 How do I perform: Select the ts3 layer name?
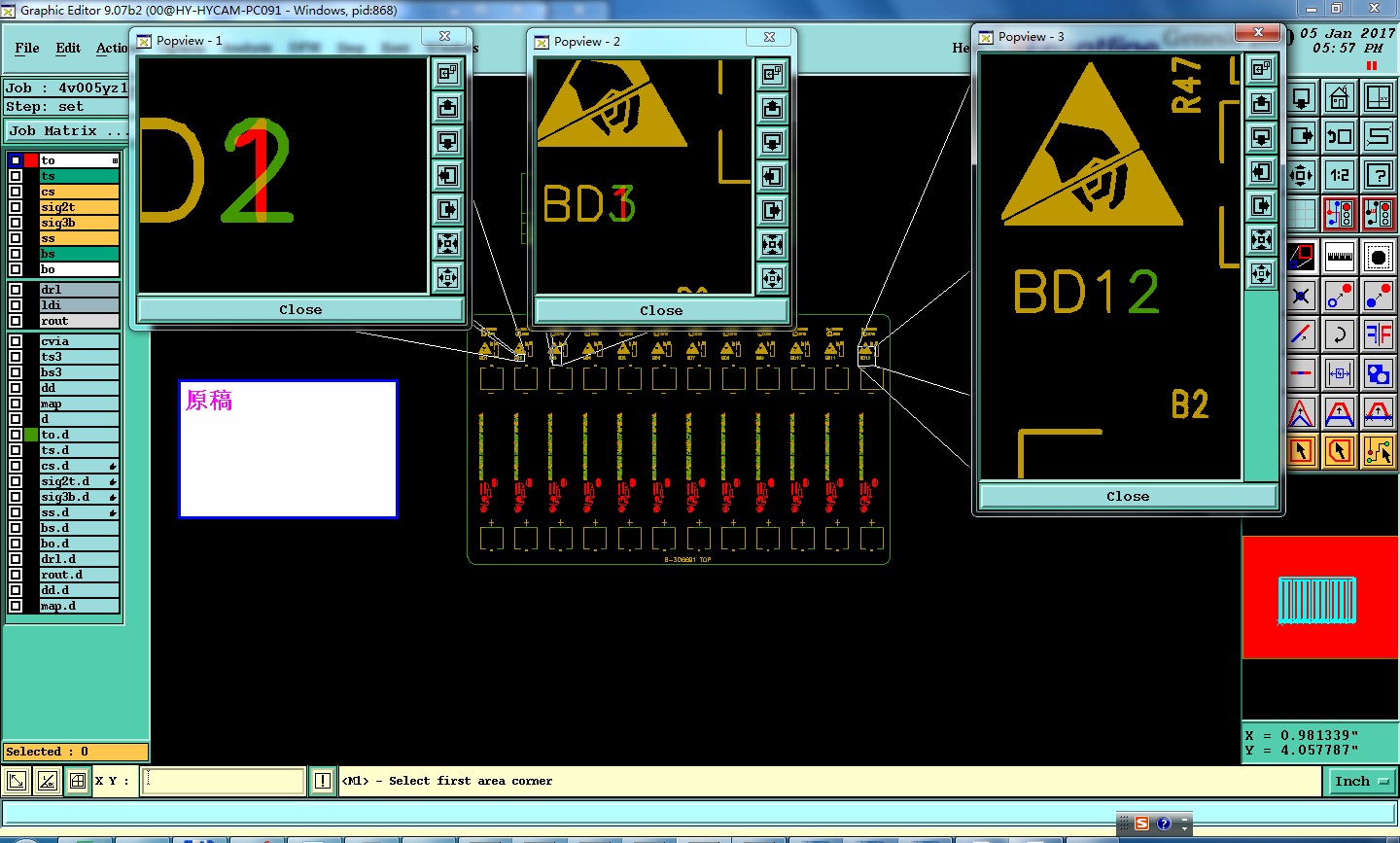tap(79, 357)
